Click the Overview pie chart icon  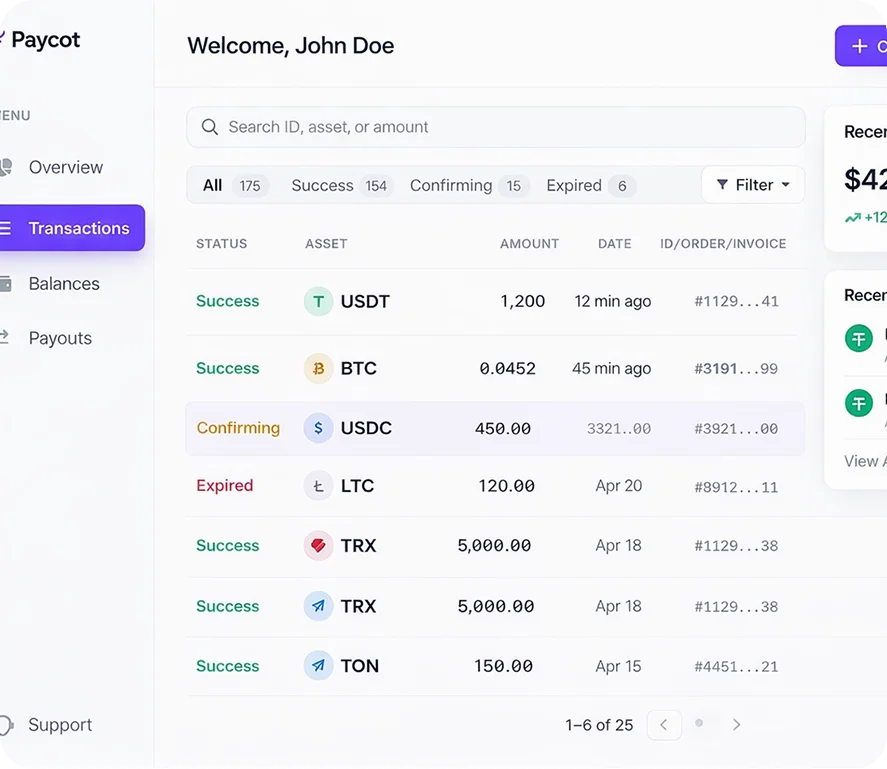pyautogui.click(x=5, y=167)
